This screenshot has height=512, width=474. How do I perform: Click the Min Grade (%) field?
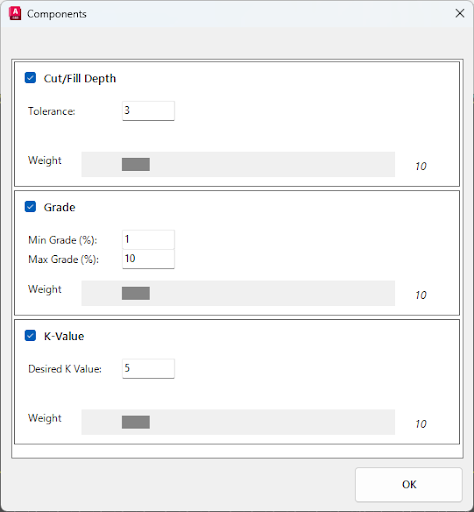(x=148, y=239)
